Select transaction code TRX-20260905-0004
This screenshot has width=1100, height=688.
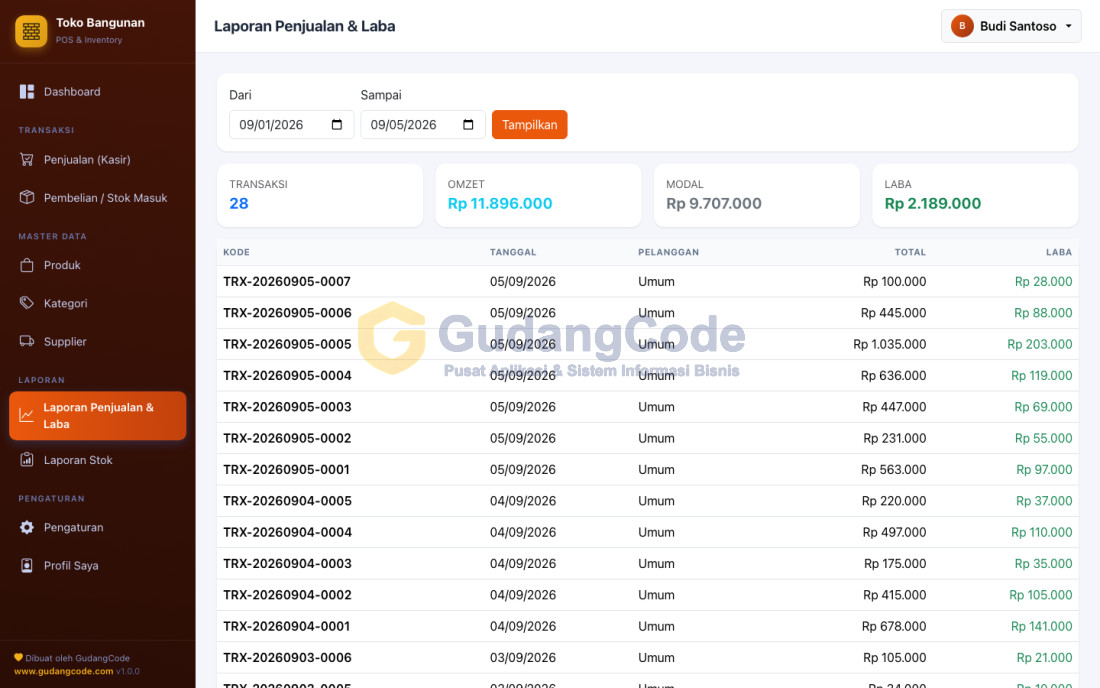[x=287, y=376]
